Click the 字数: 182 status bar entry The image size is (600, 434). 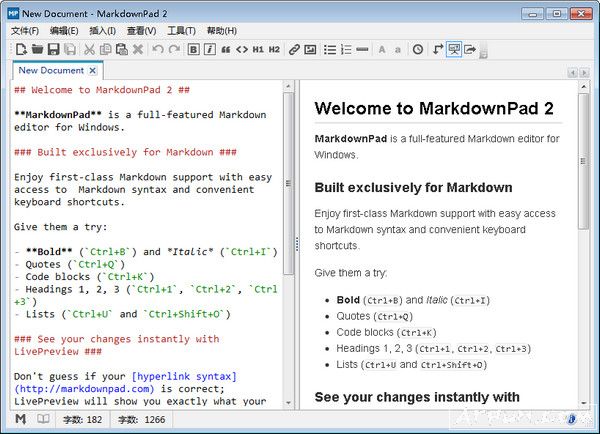(x=82, y=420)
